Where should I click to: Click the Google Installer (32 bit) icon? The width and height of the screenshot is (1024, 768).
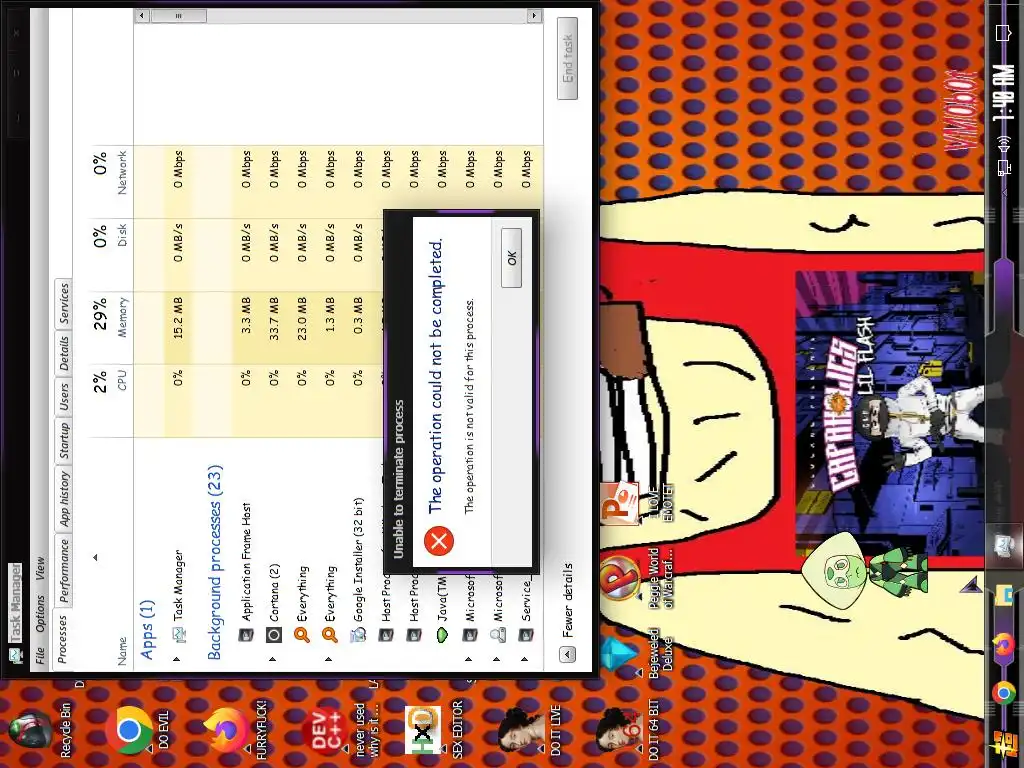tap(358, 634)
